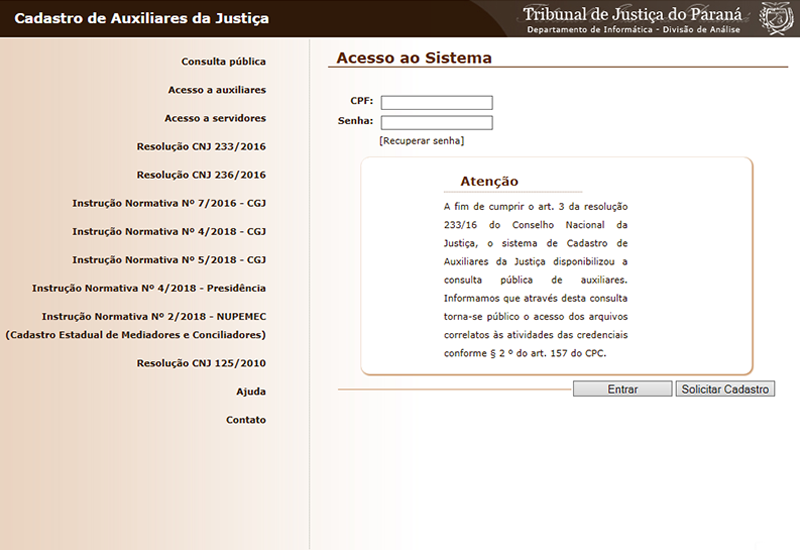Click the Entrar button

622,389
